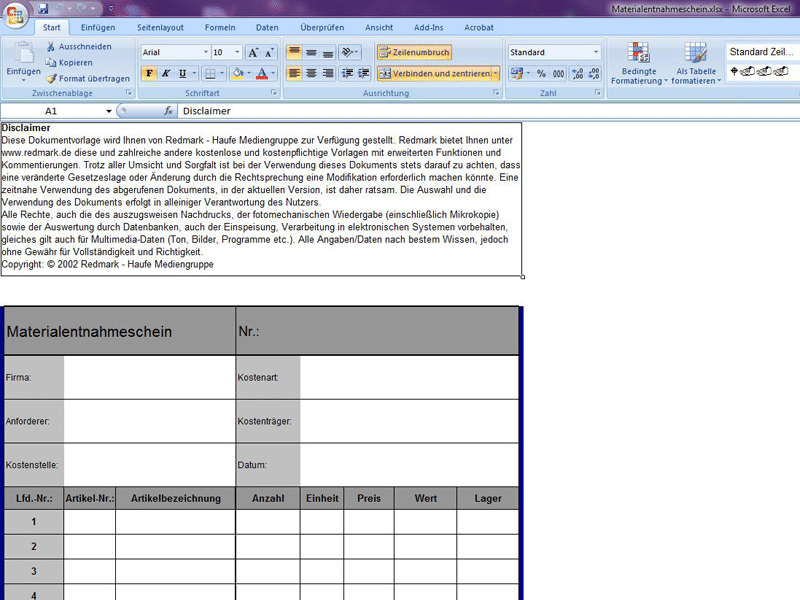The image size is (800, 600).
Task: Open the Daten tab
Action: click(267, 28)
